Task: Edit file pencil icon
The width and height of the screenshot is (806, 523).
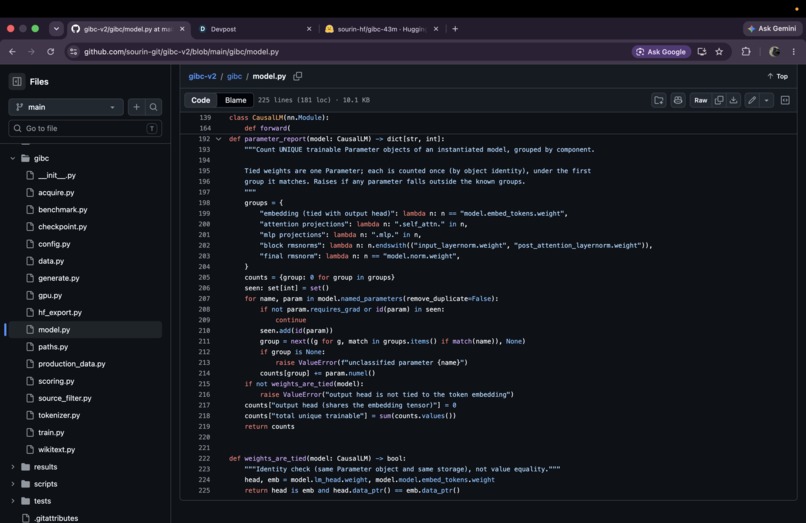Action: pos(752,100)
